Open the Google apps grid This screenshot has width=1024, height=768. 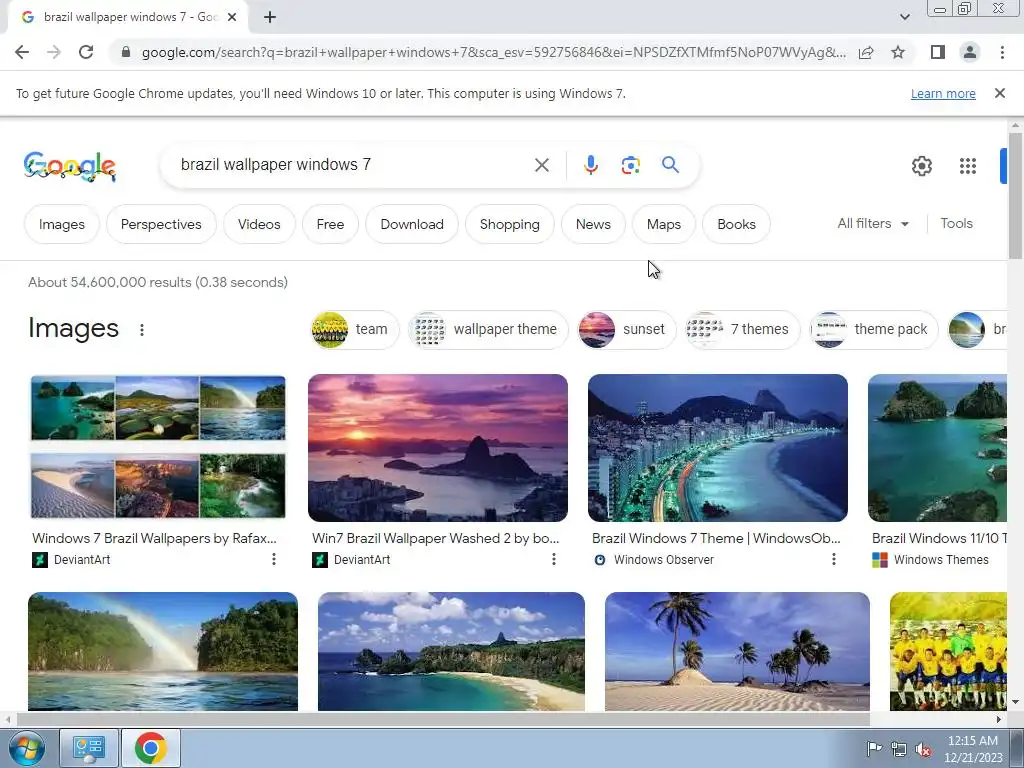pos(968,166)
